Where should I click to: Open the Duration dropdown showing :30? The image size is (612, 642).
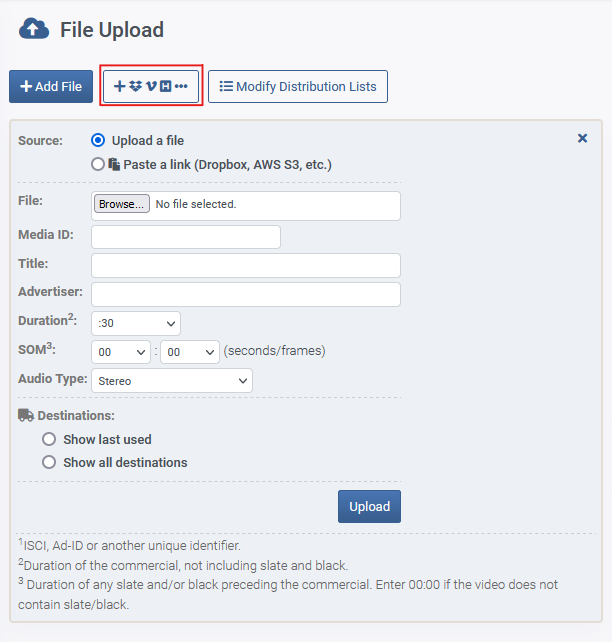[136, 323]
